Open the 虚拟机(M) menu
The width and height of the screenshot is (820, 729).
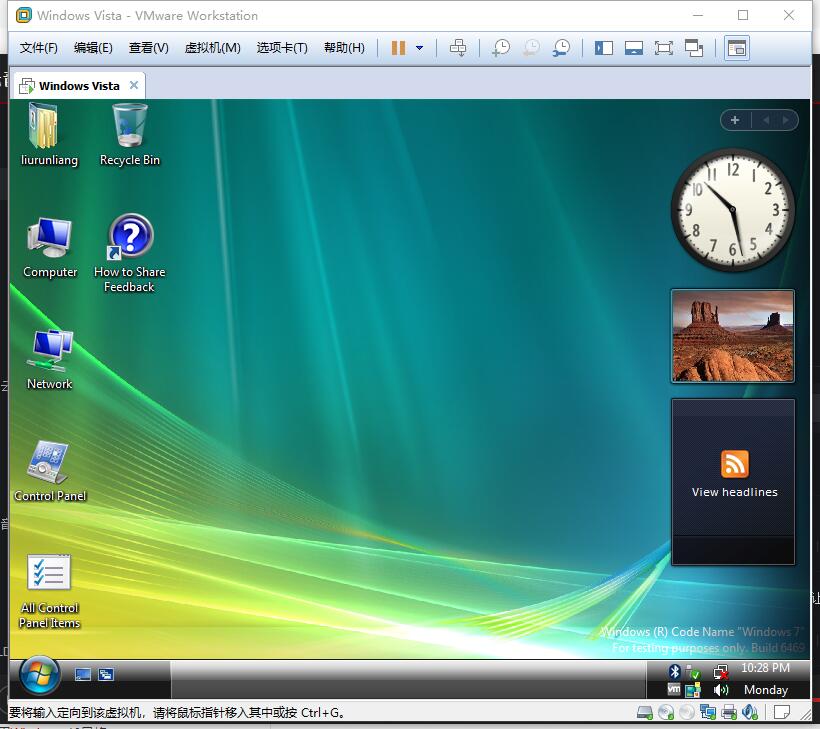click(212, 48)
